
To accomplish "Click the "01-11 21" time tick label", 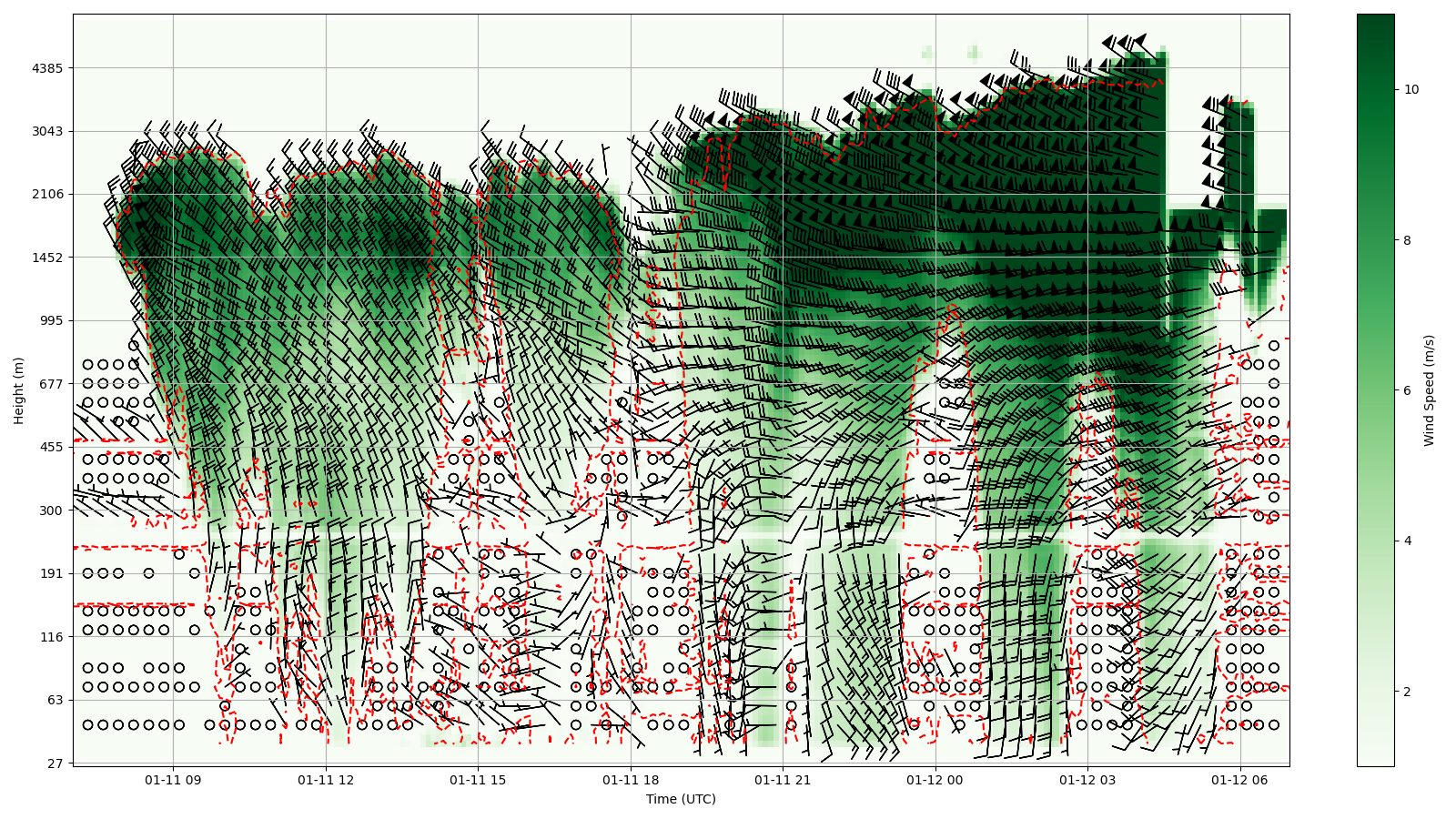I will 783,780.
